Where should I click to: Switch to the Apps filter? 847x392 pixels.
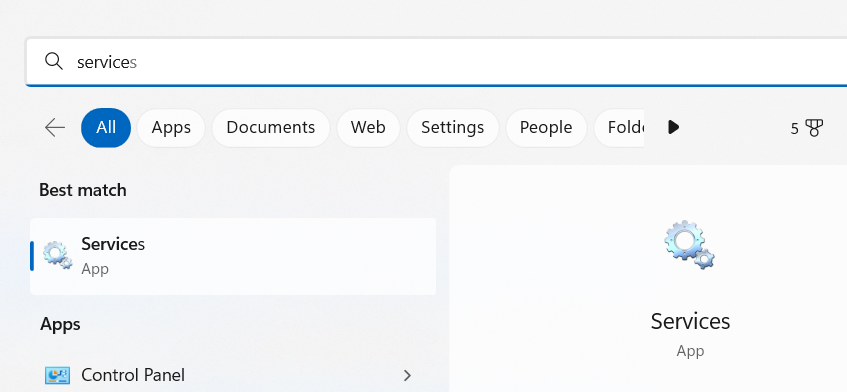click(x=171, y=127)
